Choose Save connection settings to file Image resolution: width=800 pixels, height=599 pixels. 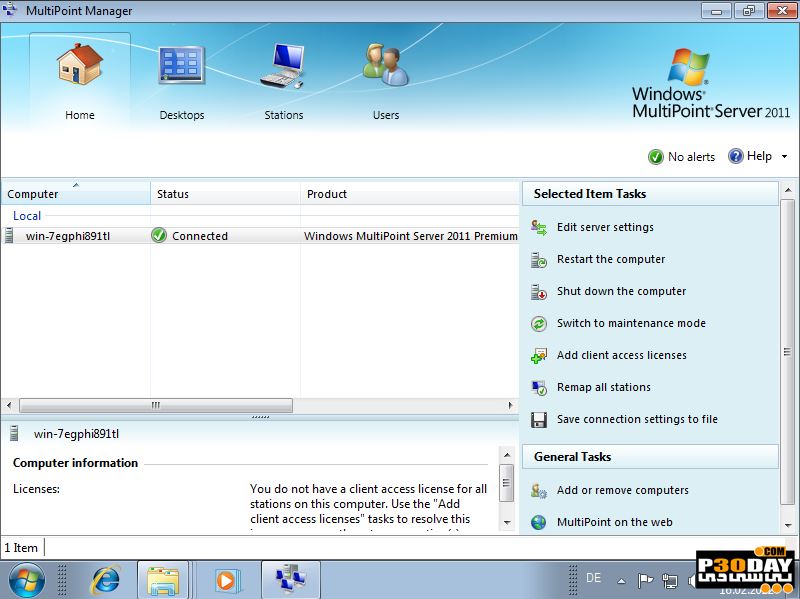click(637, 419)
